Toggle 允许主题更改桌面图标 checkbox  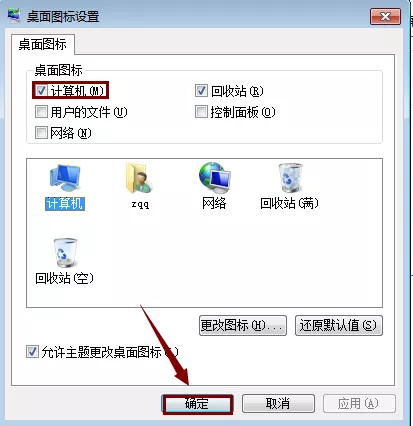tap(32, 352)
